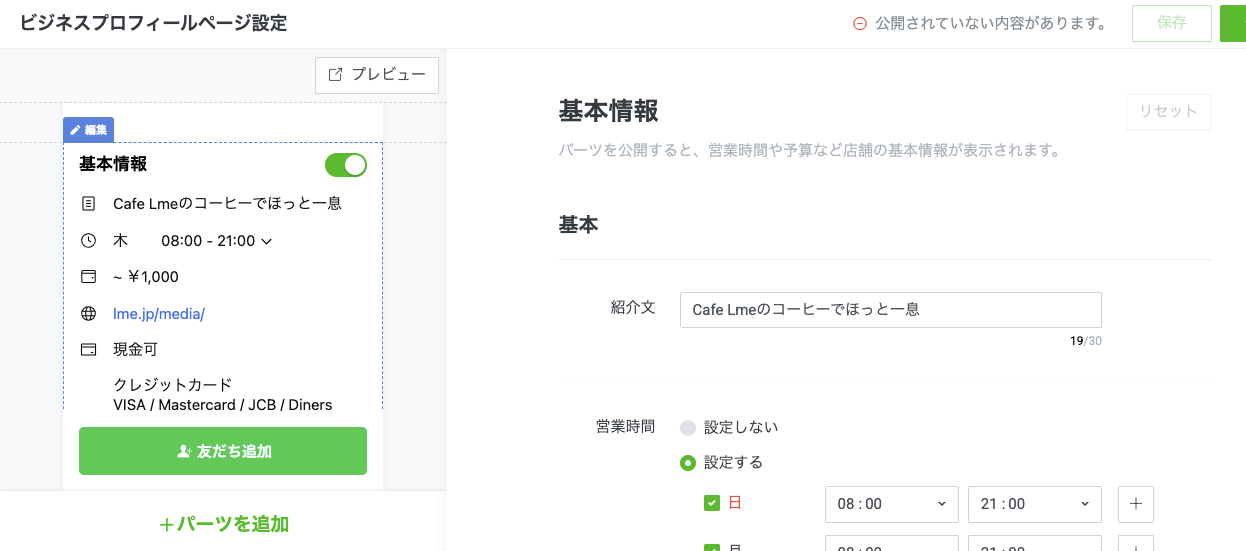Screen dimensions: 1246x551
Task: Uncheck the 日 (Sunday) checkbox
Action: coord(712,503)
